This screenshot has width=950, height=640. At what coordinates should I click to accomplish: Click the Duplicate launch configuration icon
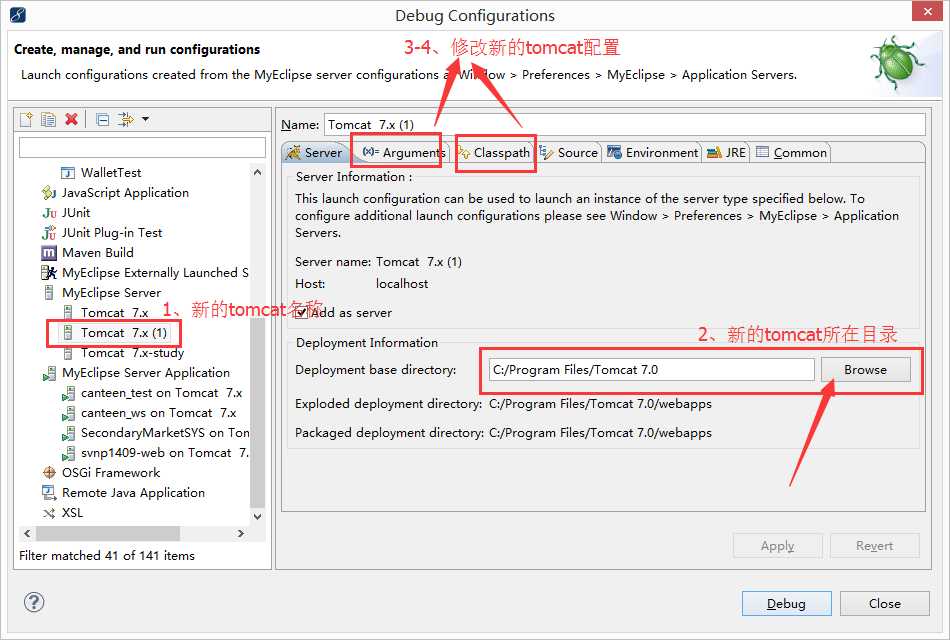click(48, 119)
